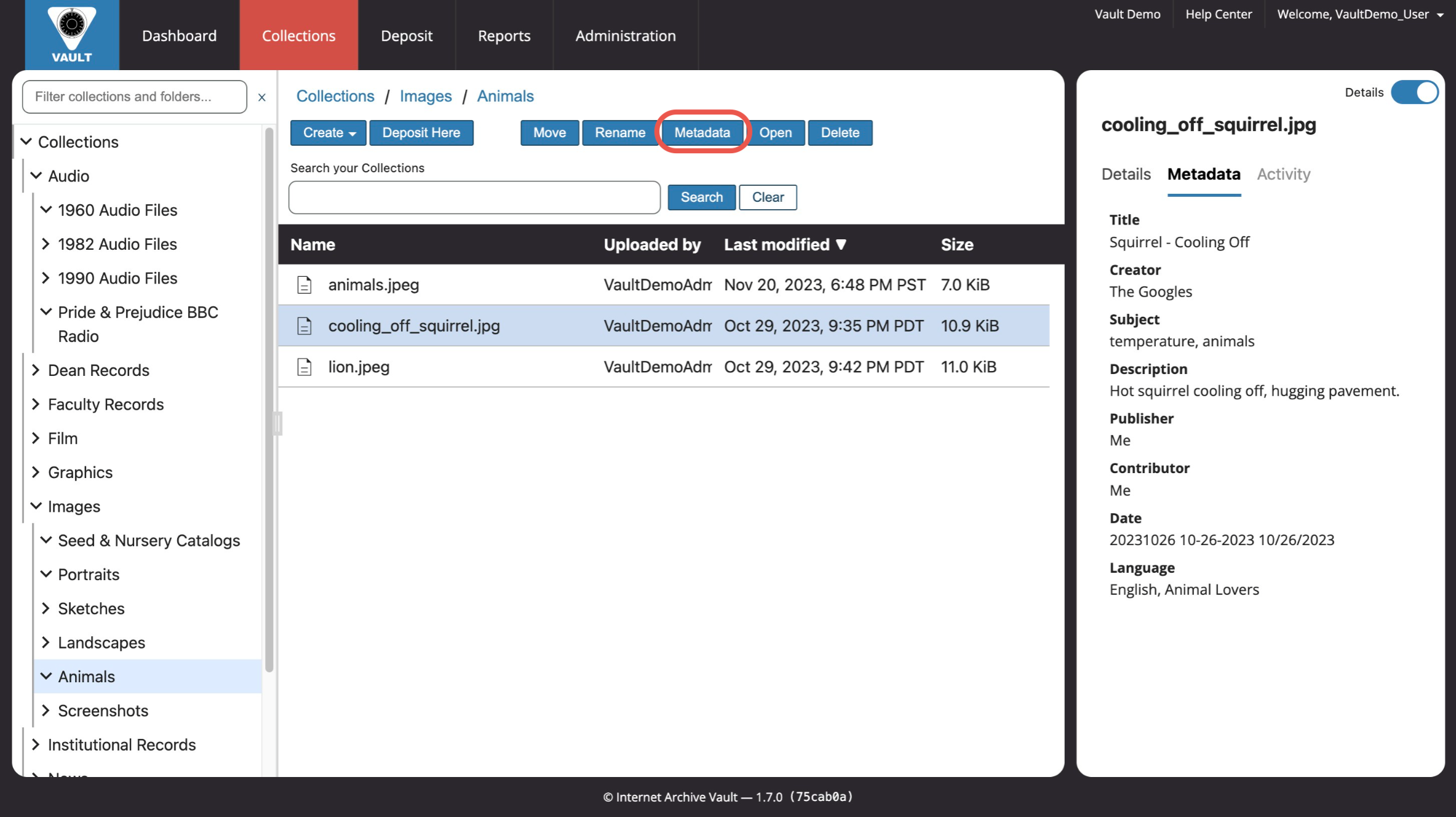
Task: Expand the Faculty Records chevron
Action: (x=36, y=404)
